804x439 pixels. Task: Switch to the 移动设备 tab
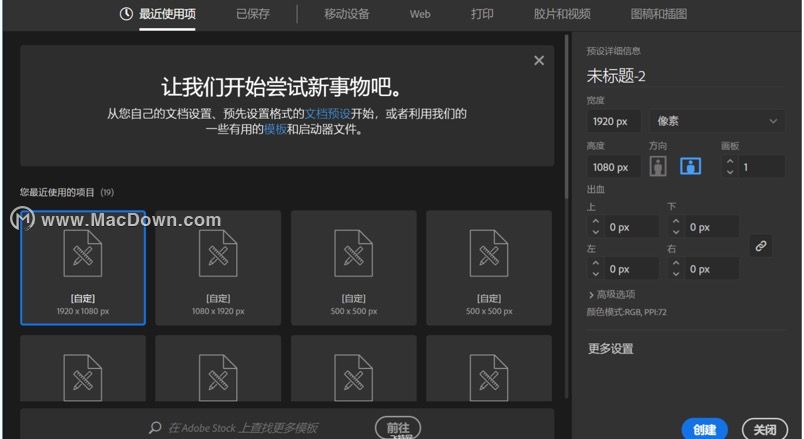pos(347,14)
